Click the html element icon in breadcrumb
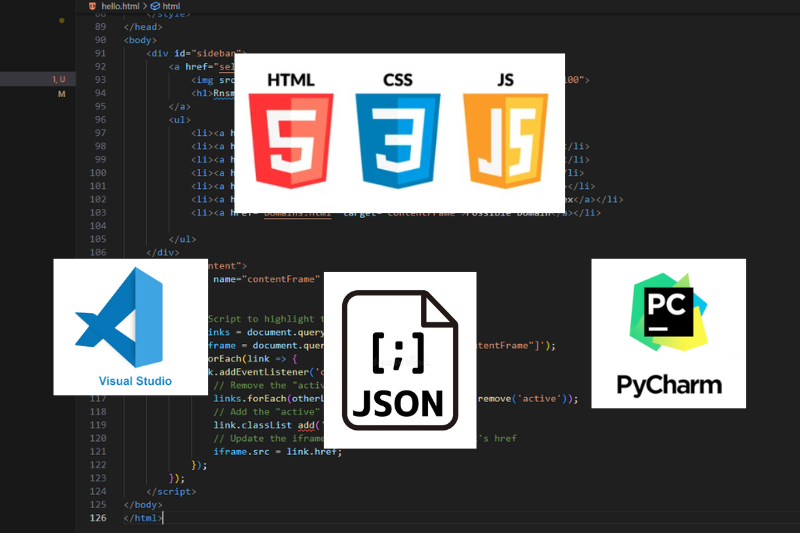The image size is (800, 533). (x=155, y=6)
